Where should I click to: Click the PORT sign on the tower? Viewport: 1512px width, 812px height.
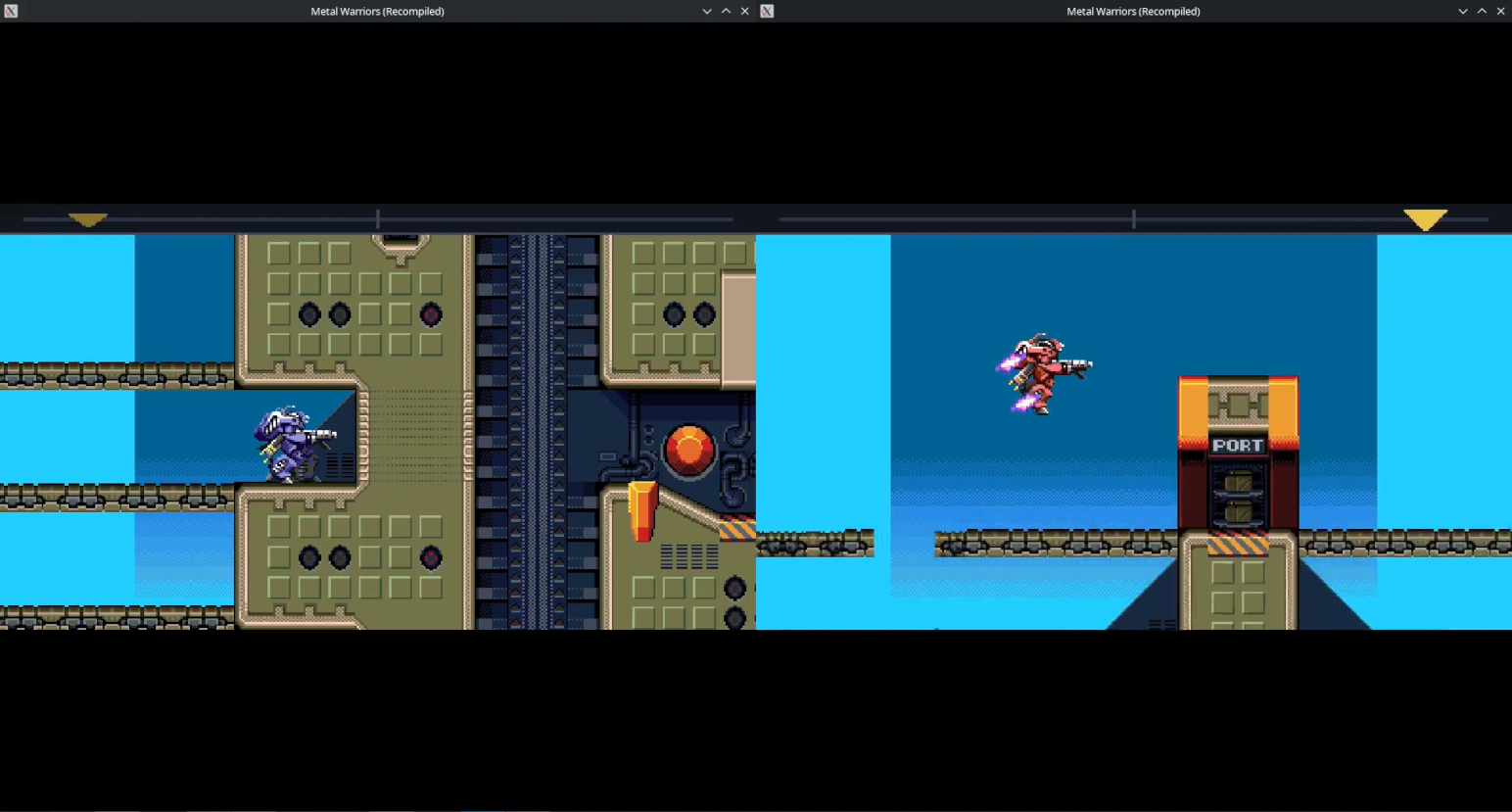coord(1238,445)
